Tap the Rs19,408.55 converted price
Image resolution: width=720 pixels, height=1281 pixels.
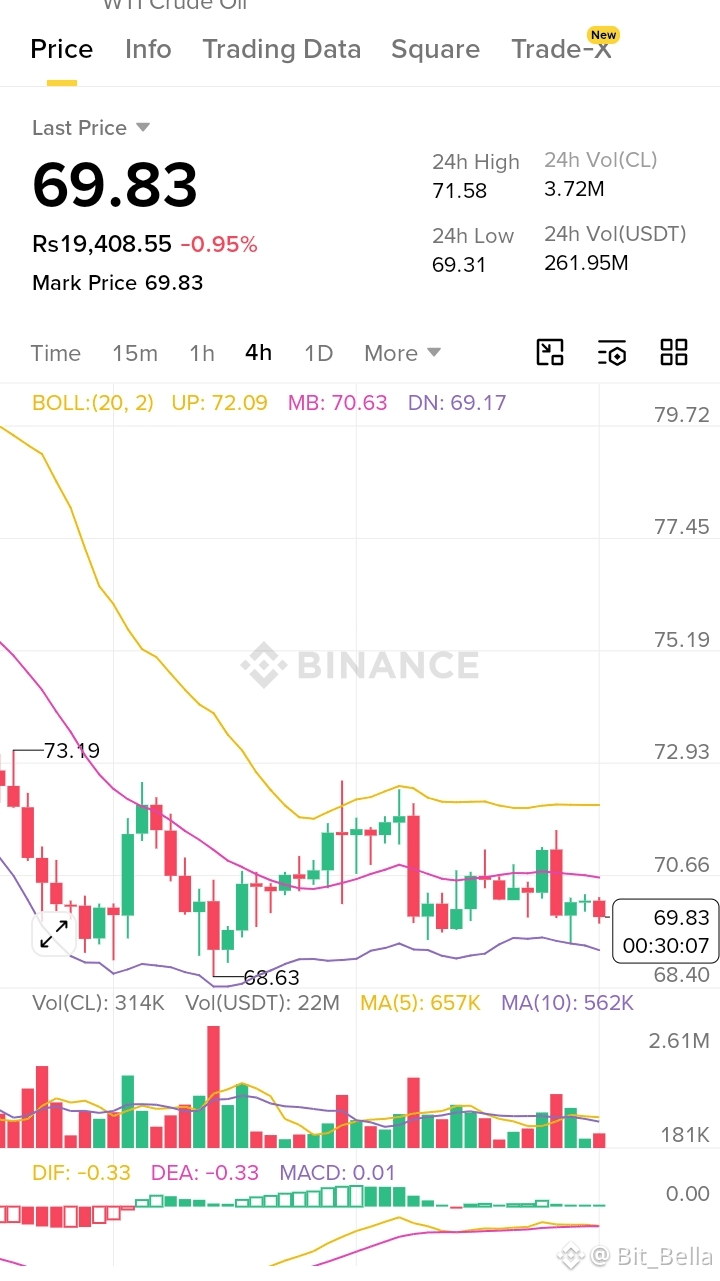102,244
